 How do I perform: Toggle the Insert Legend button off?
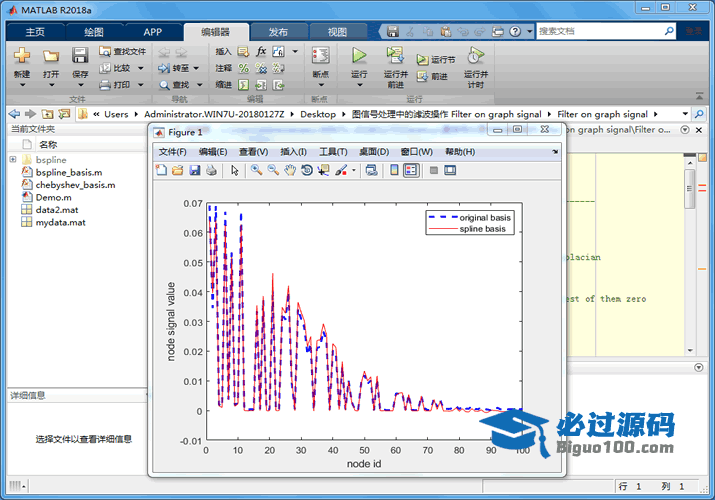pos(411,170)
